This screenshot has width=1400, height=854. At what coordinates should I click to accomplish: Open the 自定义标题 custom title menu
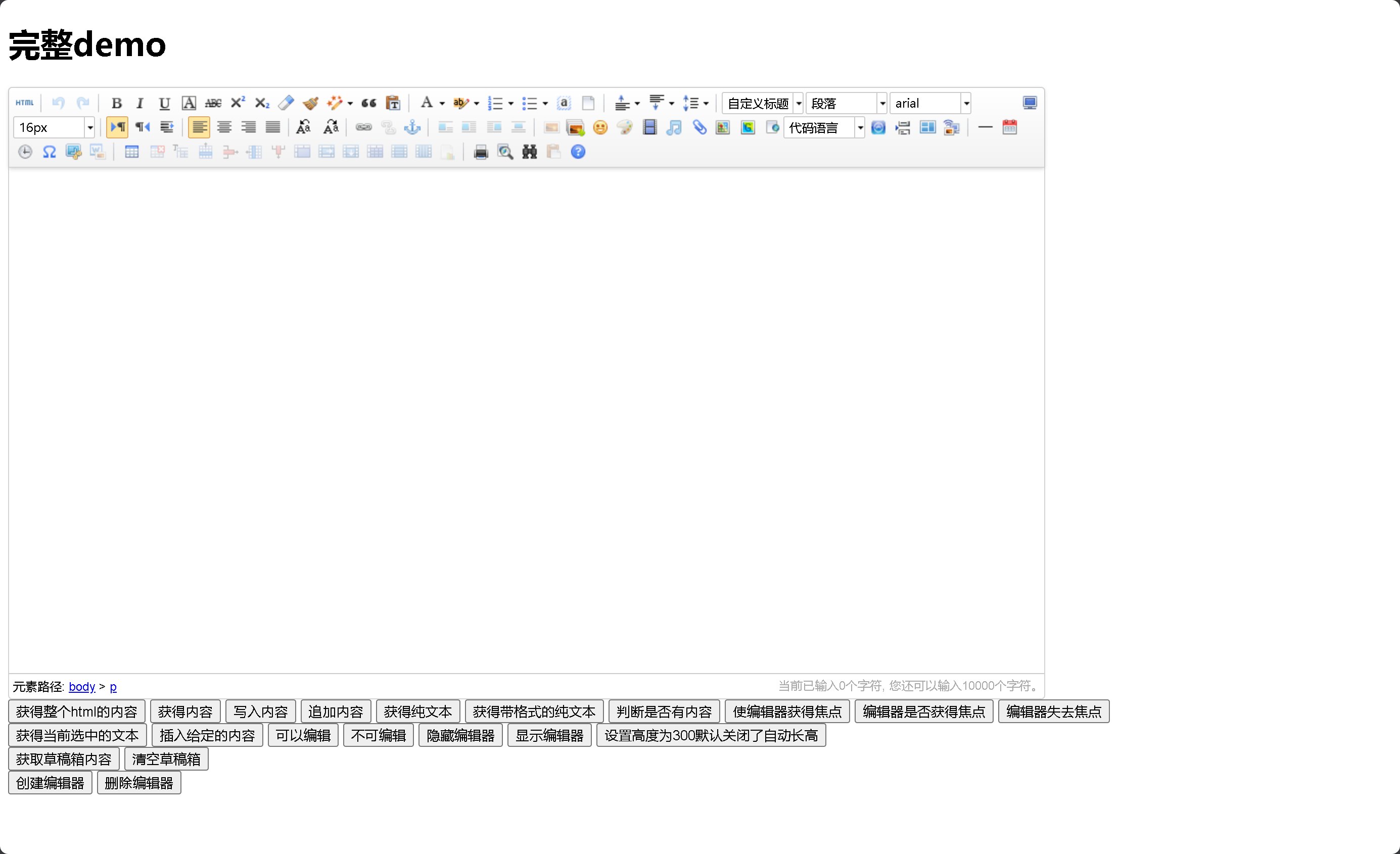coord(798,104)
